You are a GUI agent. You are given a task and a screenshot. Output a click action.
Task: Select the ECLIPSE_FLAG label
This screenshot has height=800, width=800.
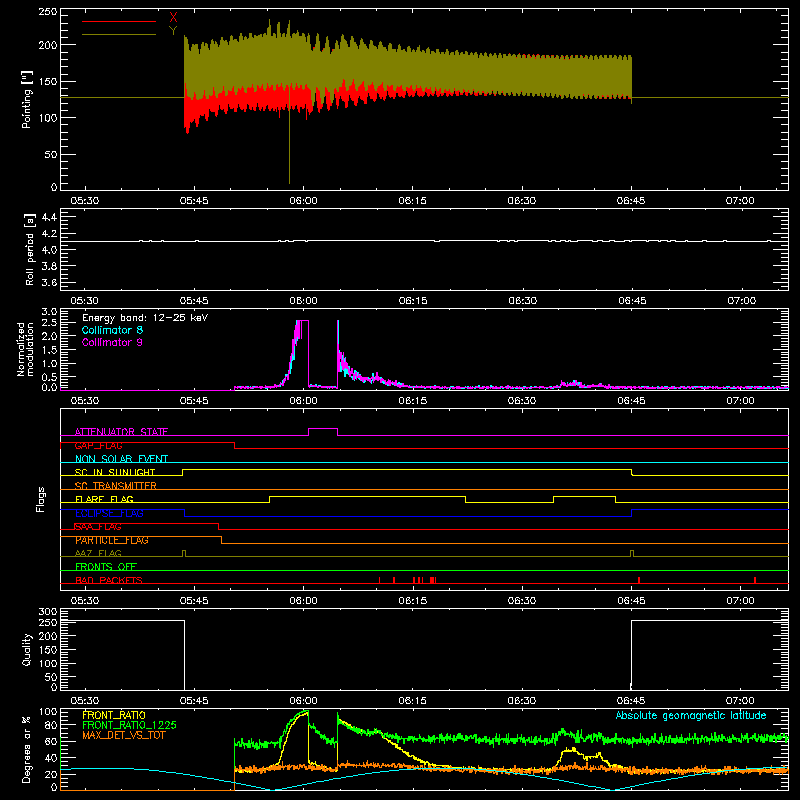tap(109, 513)
